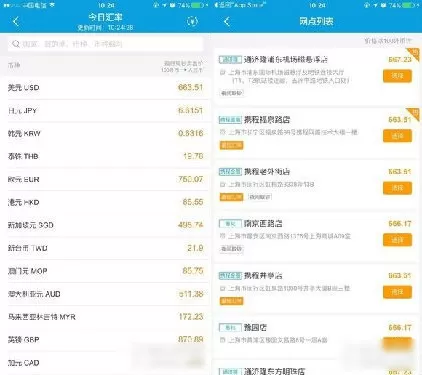422x375 pixels.
Task: Open the 欧元 EUR rate row
Action: (105, 179)
